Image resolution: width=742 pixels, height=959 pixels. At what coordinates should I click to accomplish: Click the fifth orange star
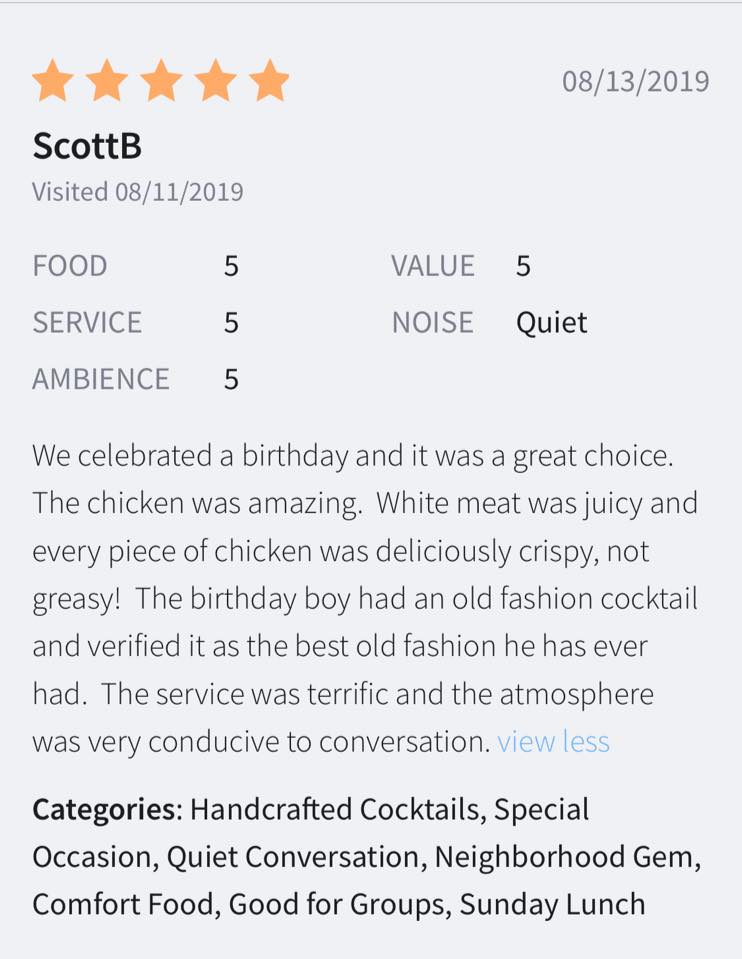(x=269, y=81)
